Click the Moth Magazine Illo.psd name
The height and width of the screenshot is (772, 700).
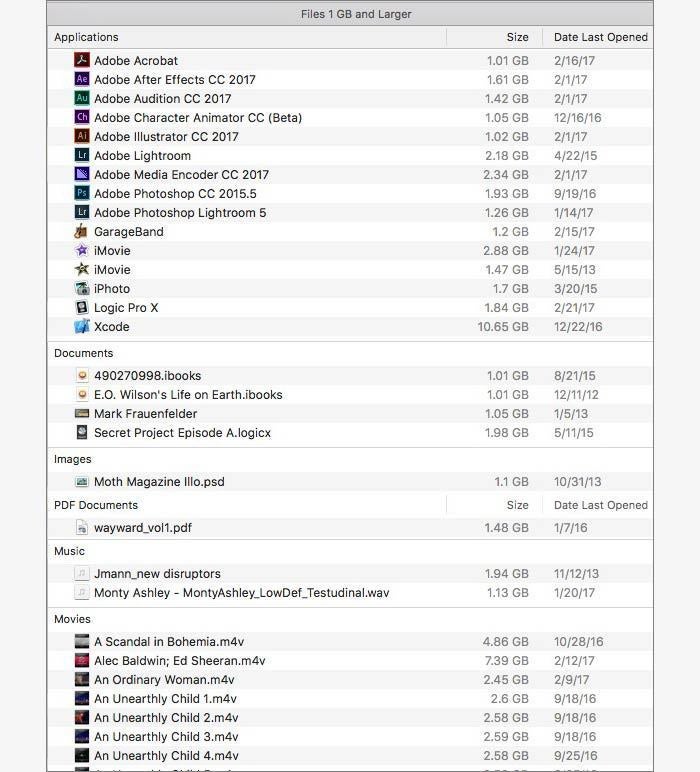159,482
